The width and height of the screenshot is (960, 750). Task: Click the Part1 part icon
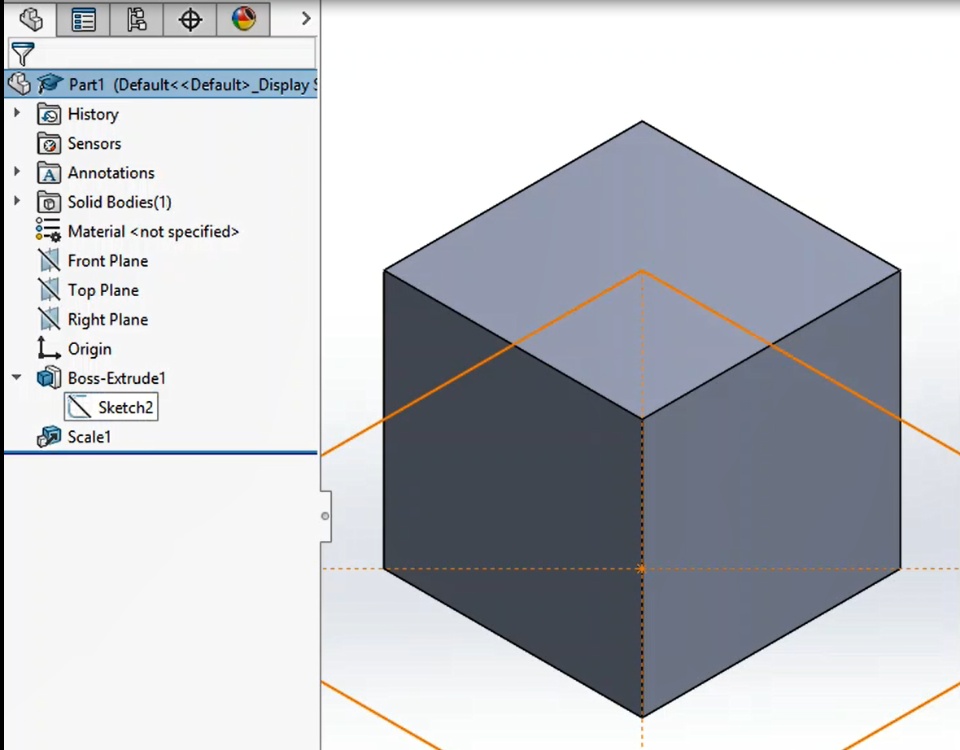[20, 84]
